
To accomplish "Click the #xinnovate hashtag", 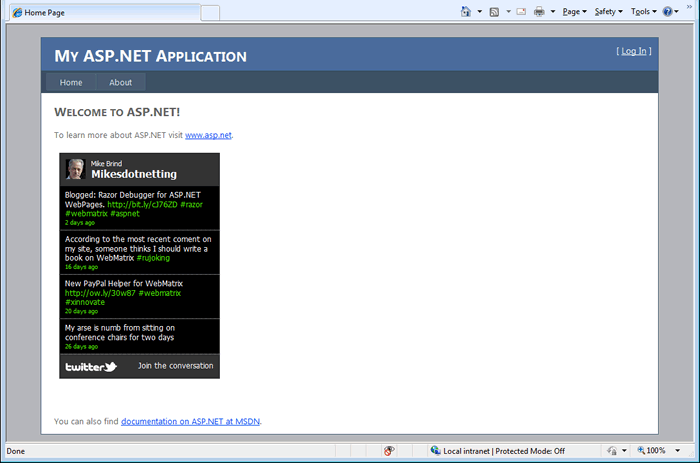I will pos(85,302).
